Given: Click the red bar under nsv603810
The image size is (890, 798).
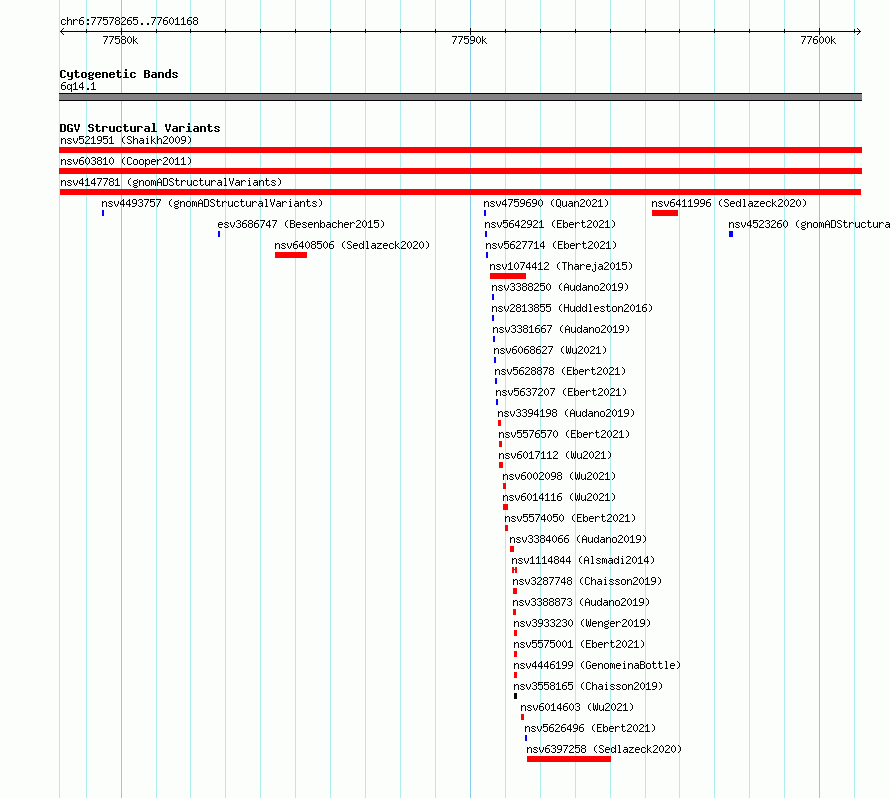Looking at the screenshot, I should tap(460, 171).
